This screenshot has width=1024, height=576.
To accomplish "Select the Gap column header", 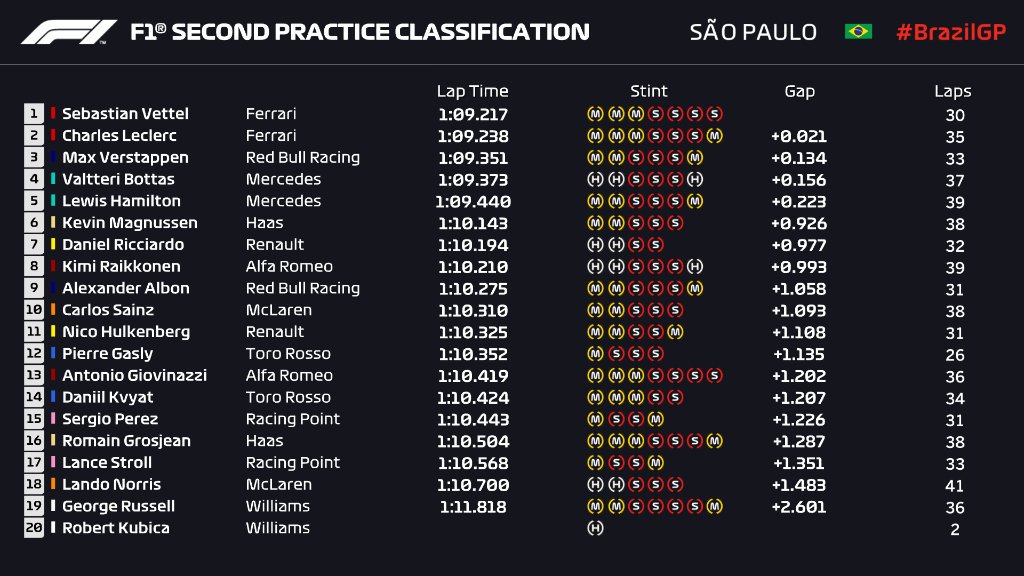I will tap(799, 91).
